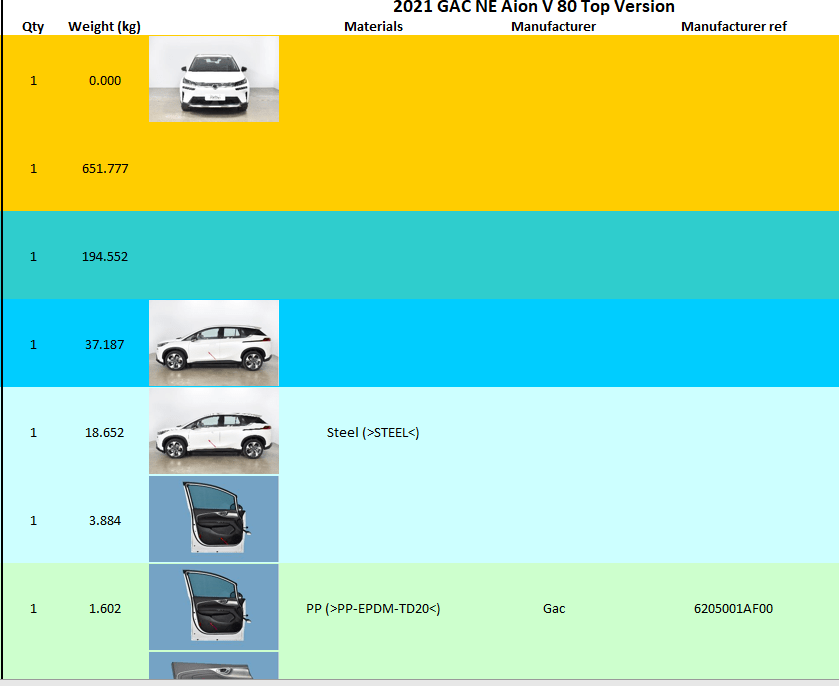Select the 6205001AF00 manufacturer ref cell

click(733, 608)
